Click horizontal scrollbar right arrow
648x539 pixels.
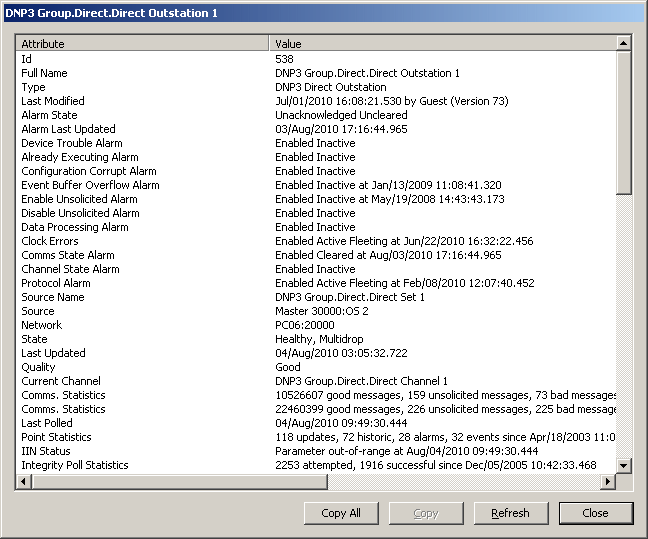(607, 482)
